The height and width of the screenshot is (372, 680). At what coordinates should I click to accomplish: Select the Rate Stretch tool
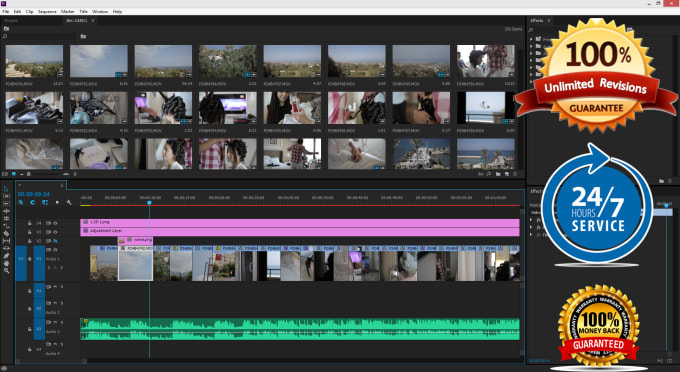(x=6, y=225)
